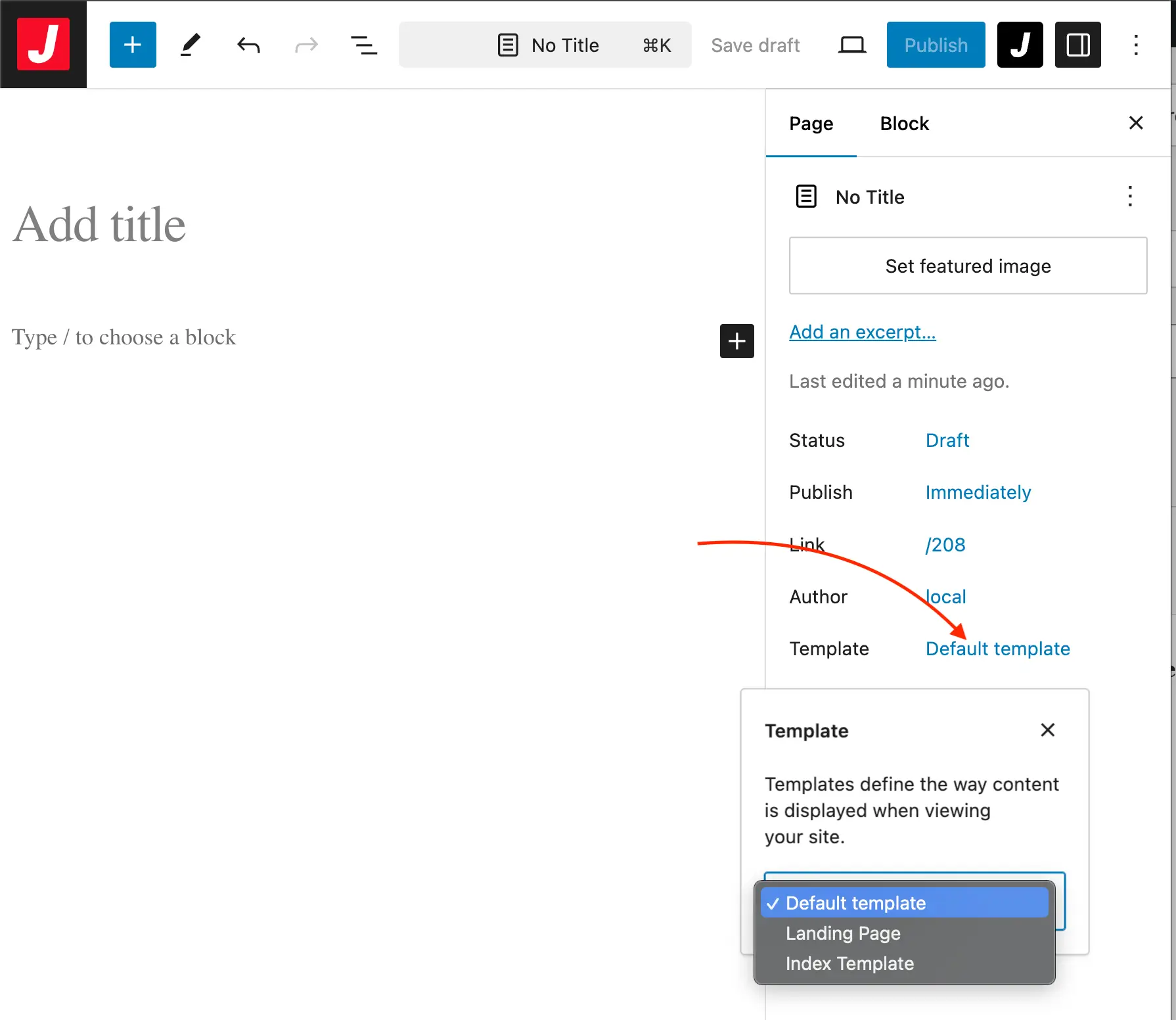Switch to the Block tab
This screenshot has height=1020, width=1176.
coord(904,124)
